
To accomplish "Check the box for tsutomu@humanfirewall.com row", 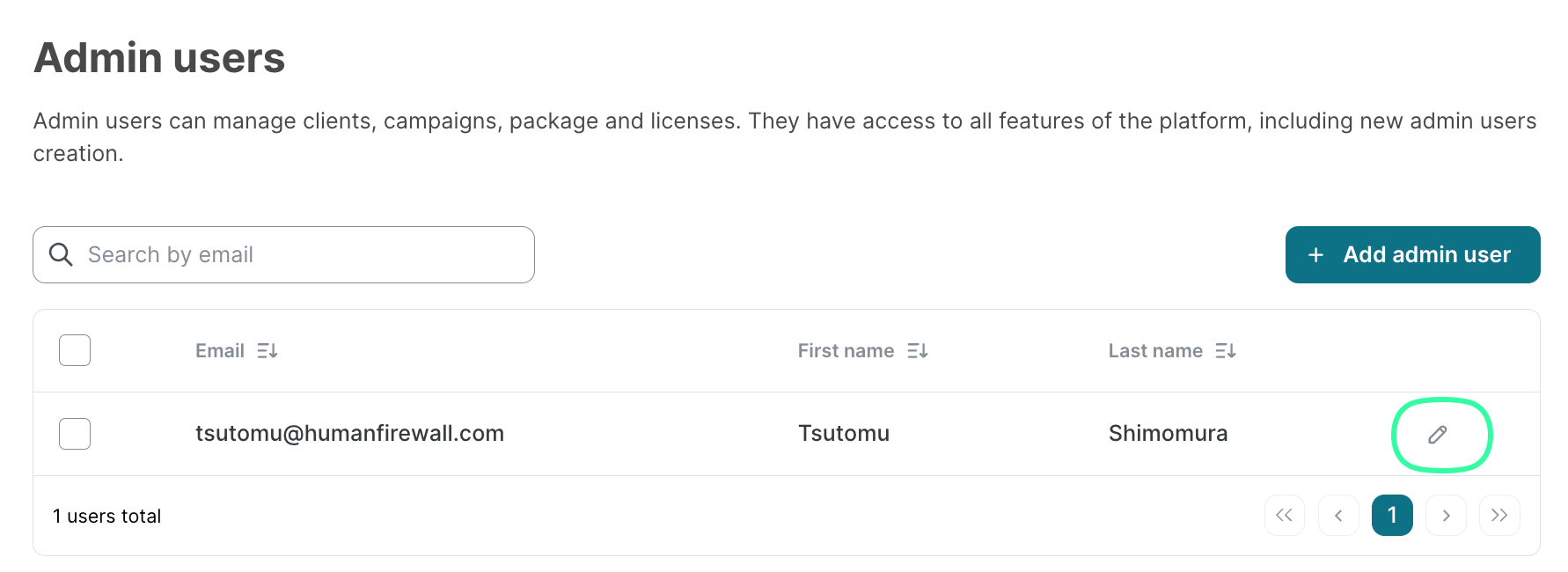I will tap(75, 434).
